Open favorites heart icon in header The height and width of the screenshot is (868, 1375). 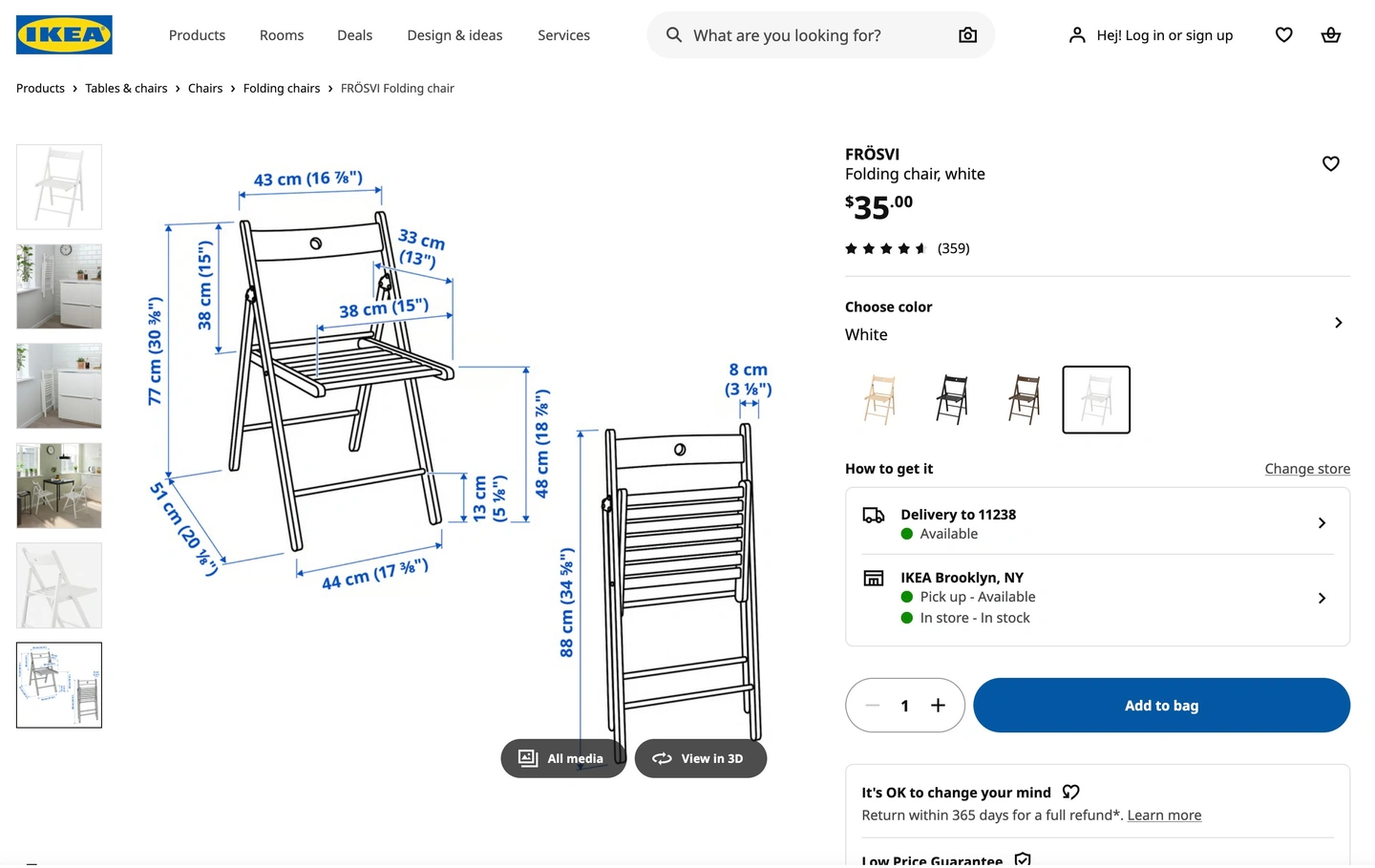tap(1283, 35)
